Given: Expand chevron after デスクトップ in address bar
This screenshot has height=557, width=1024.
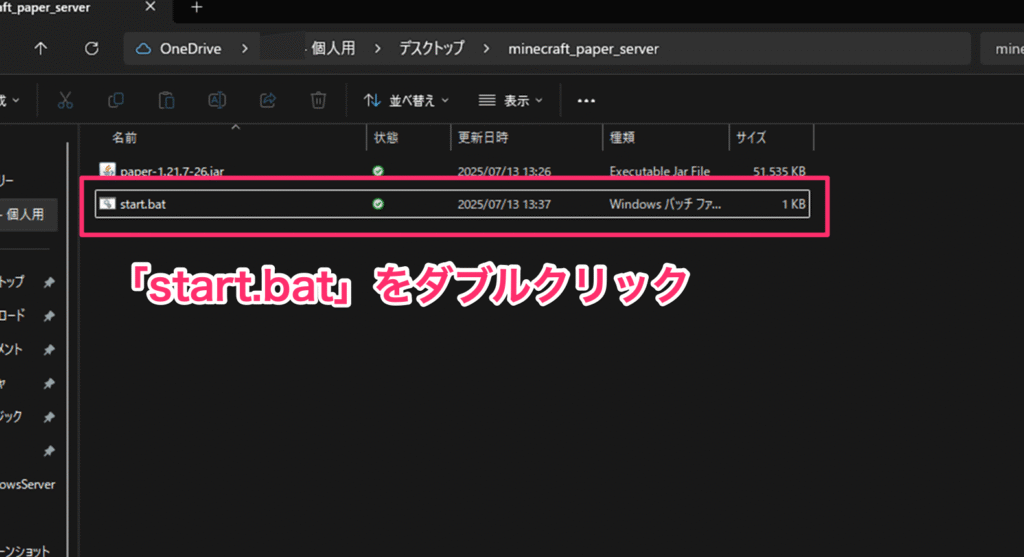Looking at the screenshot, I should [x=486, y=49].
